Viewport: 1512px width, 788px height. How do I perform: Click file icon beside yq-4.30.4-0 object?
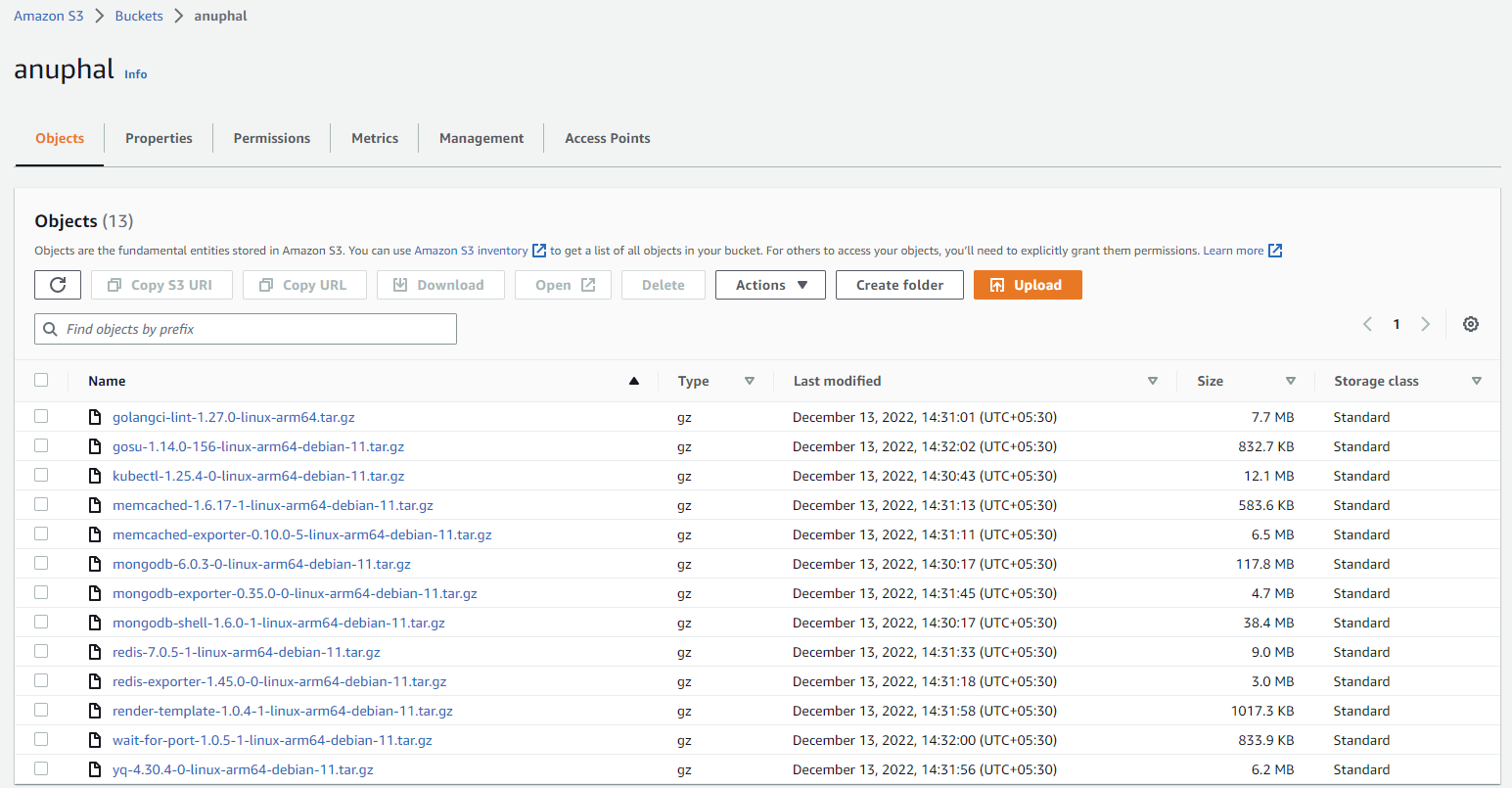[95, 769]
